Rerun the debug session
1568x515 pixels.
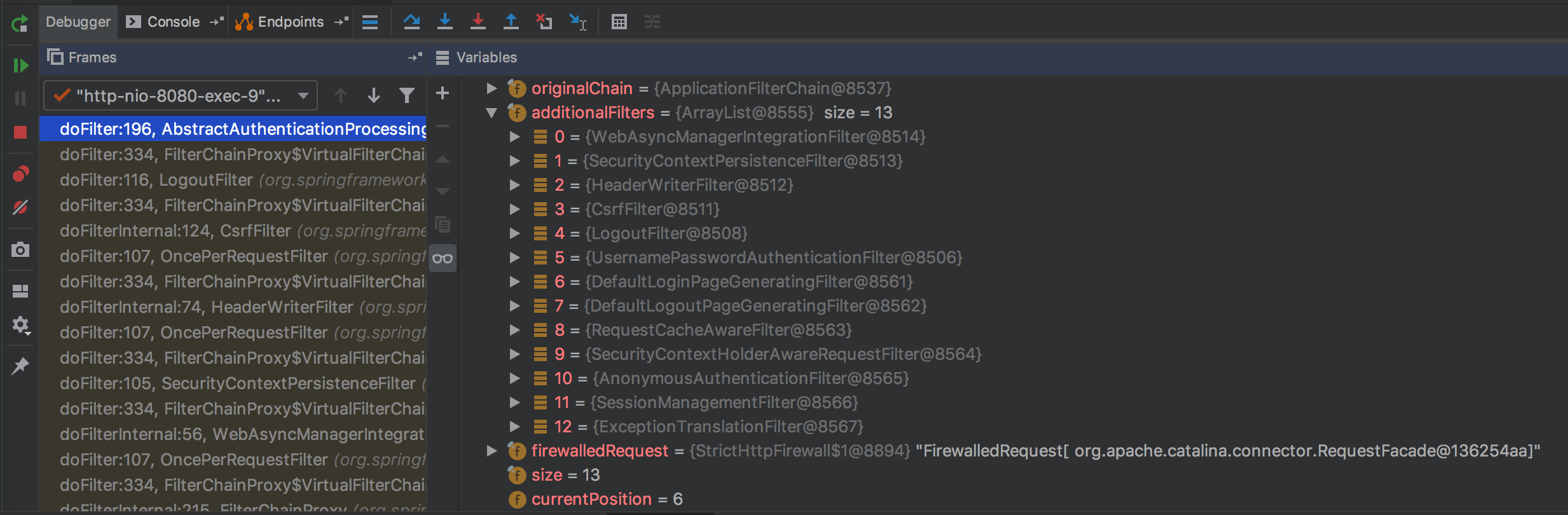pyautogui.click(x=20, y=24)
